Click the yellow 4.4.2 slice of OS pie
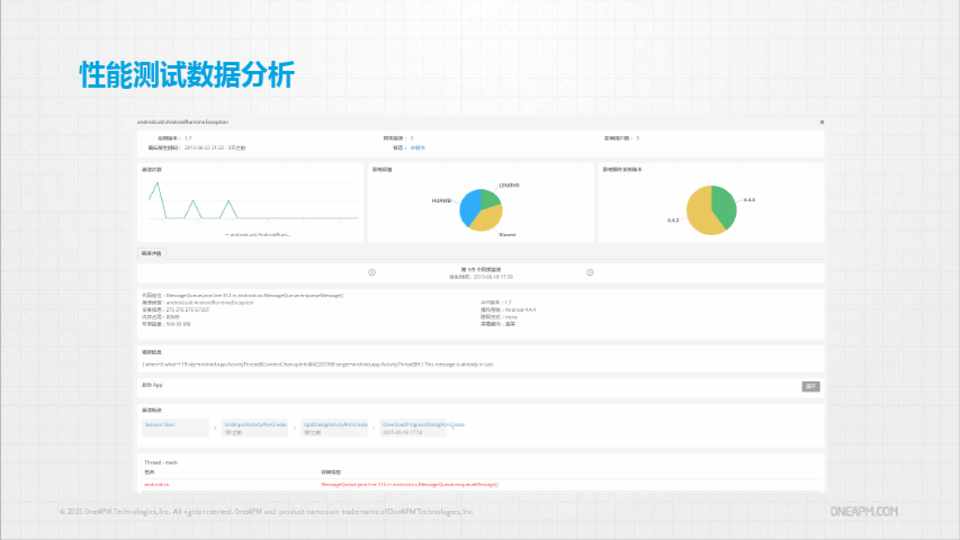 pos(700,215)
